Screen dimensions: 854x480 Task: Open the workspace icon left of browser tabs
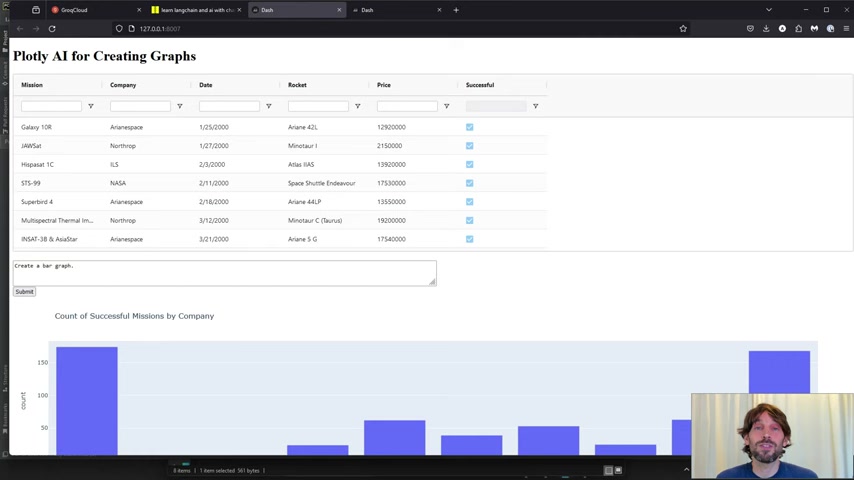(36, 10)
